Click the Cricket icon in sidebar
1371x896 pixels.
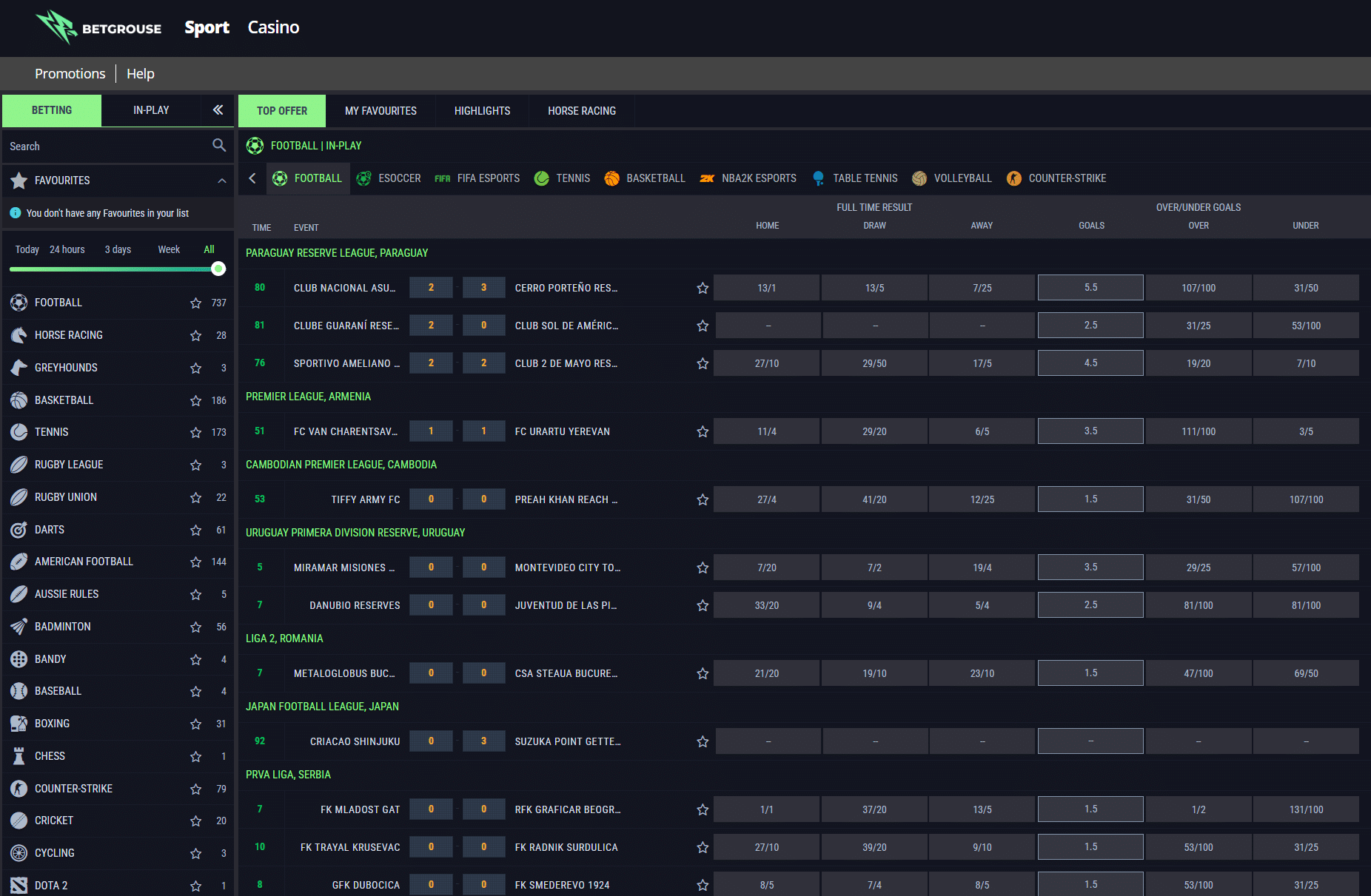pos(19,821)
